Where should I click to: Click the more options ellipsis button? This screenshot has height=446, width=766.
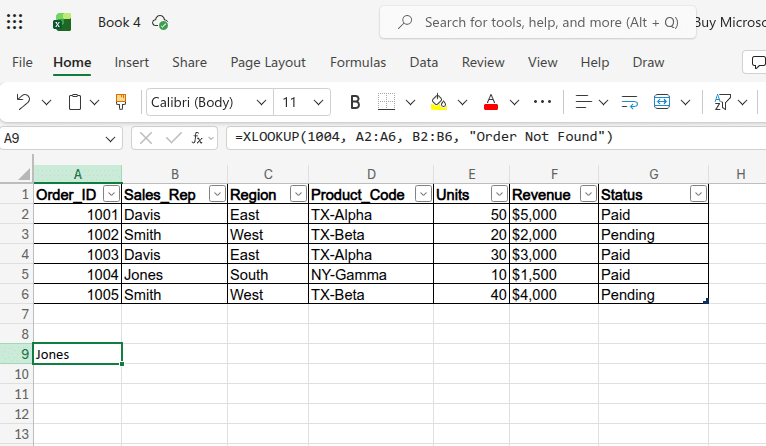tap(543, 102)
